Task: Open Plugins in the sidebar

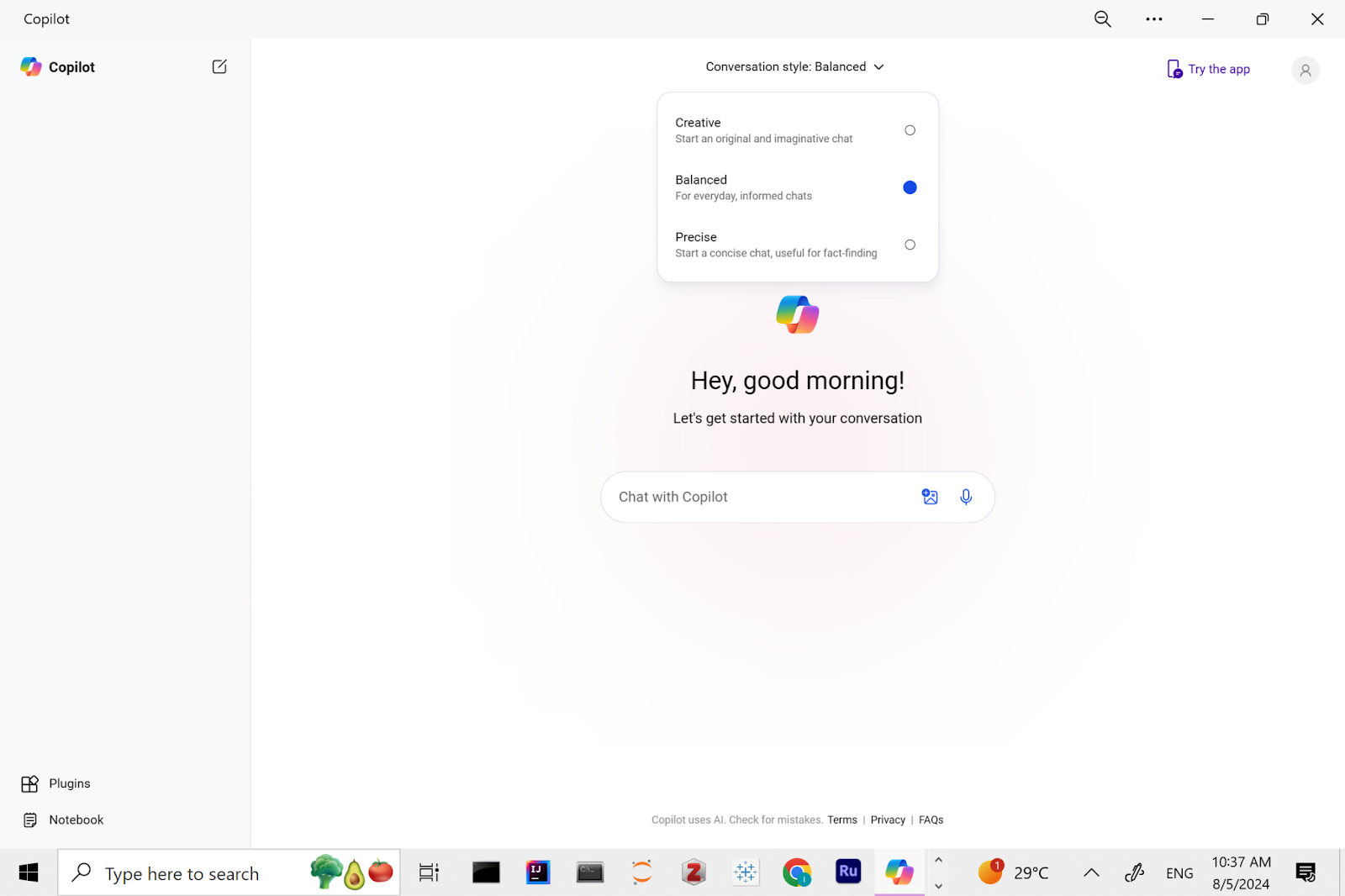Action: (x=55, y=783)
